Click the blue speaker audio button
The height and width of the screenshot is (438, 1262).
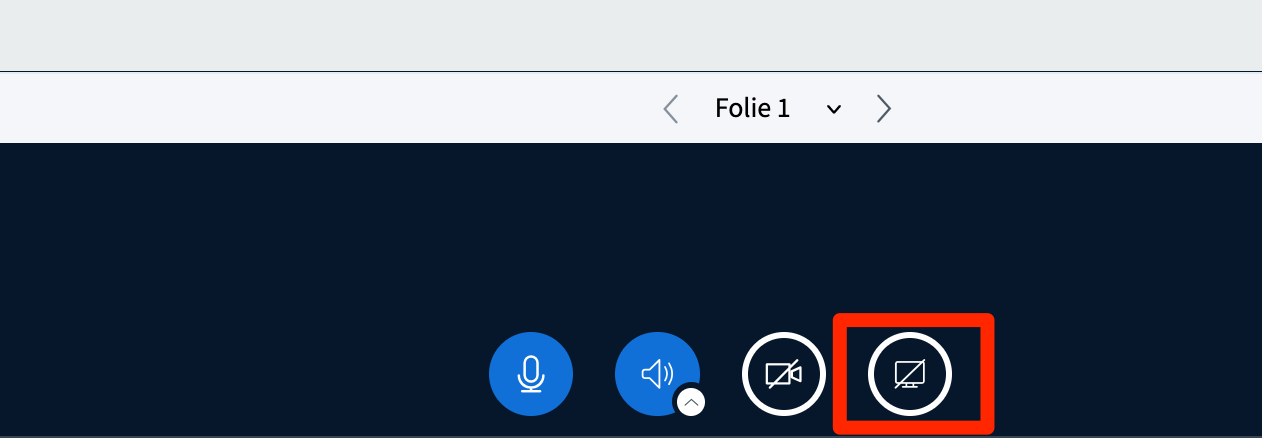click(x=655, y=374)
